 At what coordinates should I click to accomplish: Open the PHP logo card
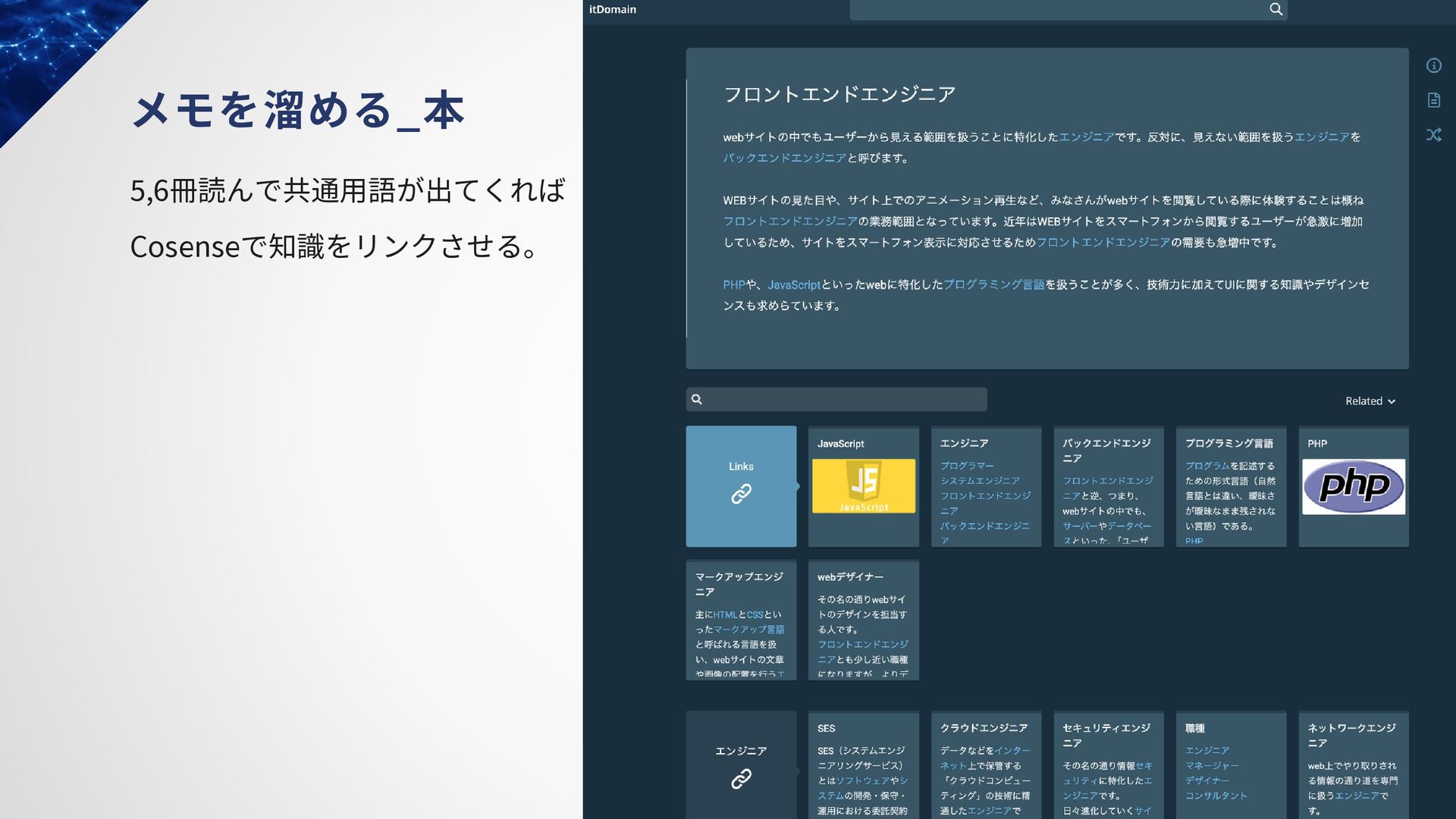(x=1353, y=486)
